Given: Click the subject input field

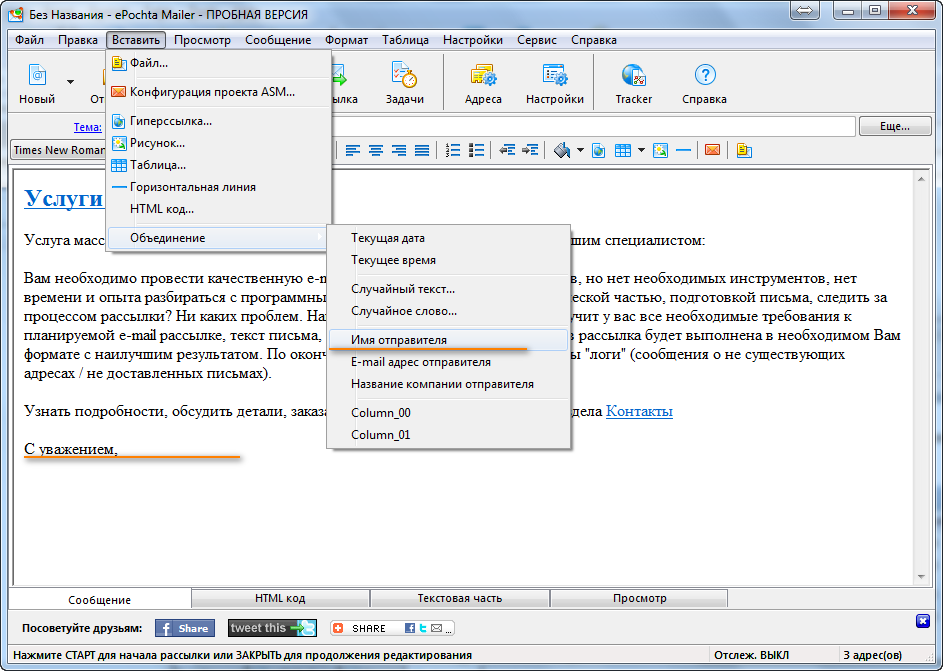Looking at the screenshot, I should 593,127.
